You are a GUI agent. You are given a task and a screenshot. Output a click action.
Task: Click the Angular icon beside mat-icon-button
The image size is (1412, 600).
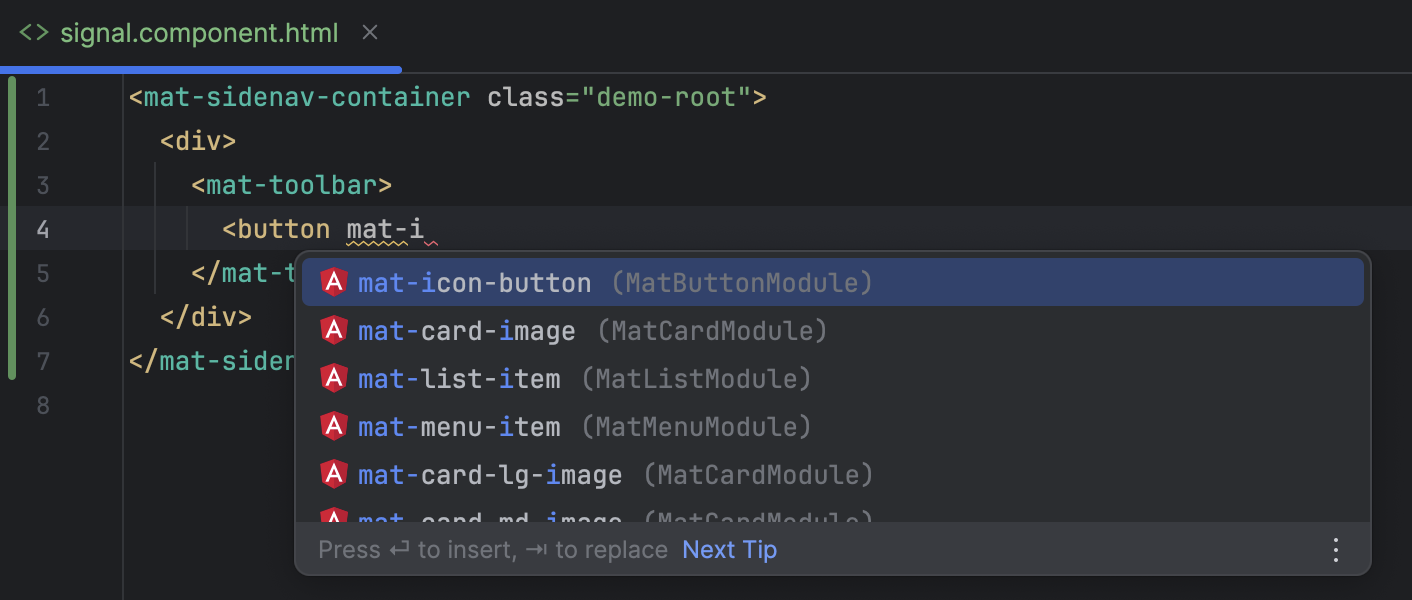pos(334,282)
